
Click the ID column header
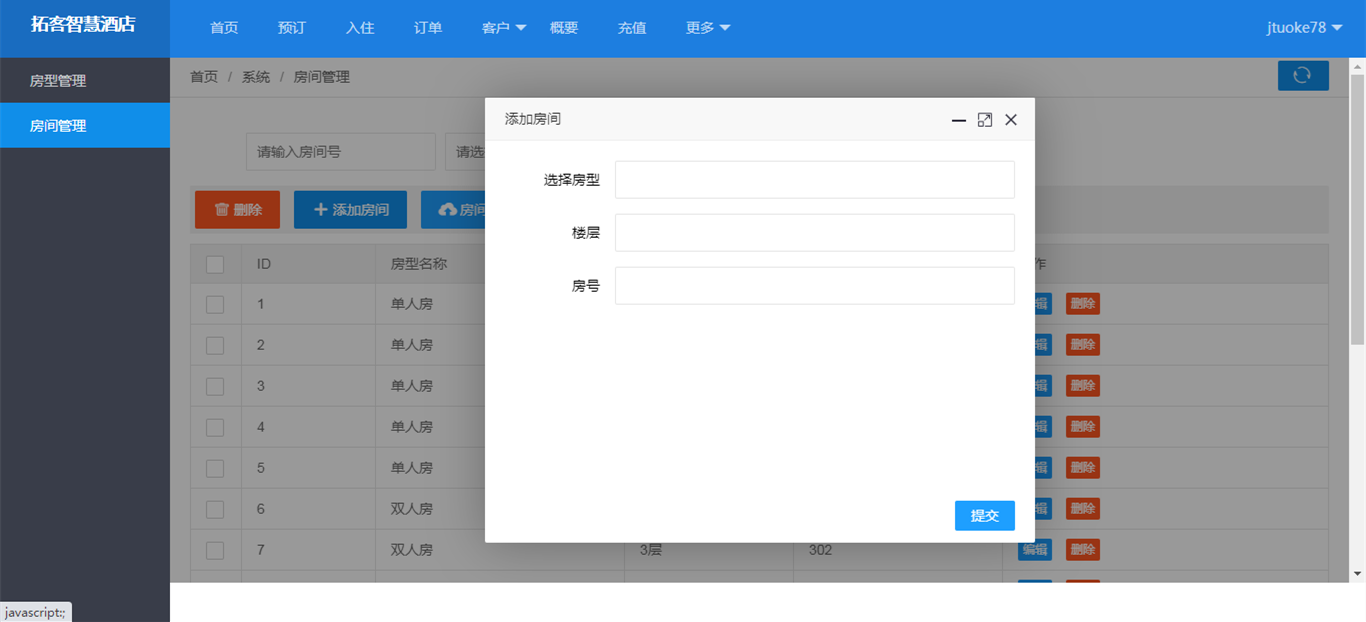264,264
